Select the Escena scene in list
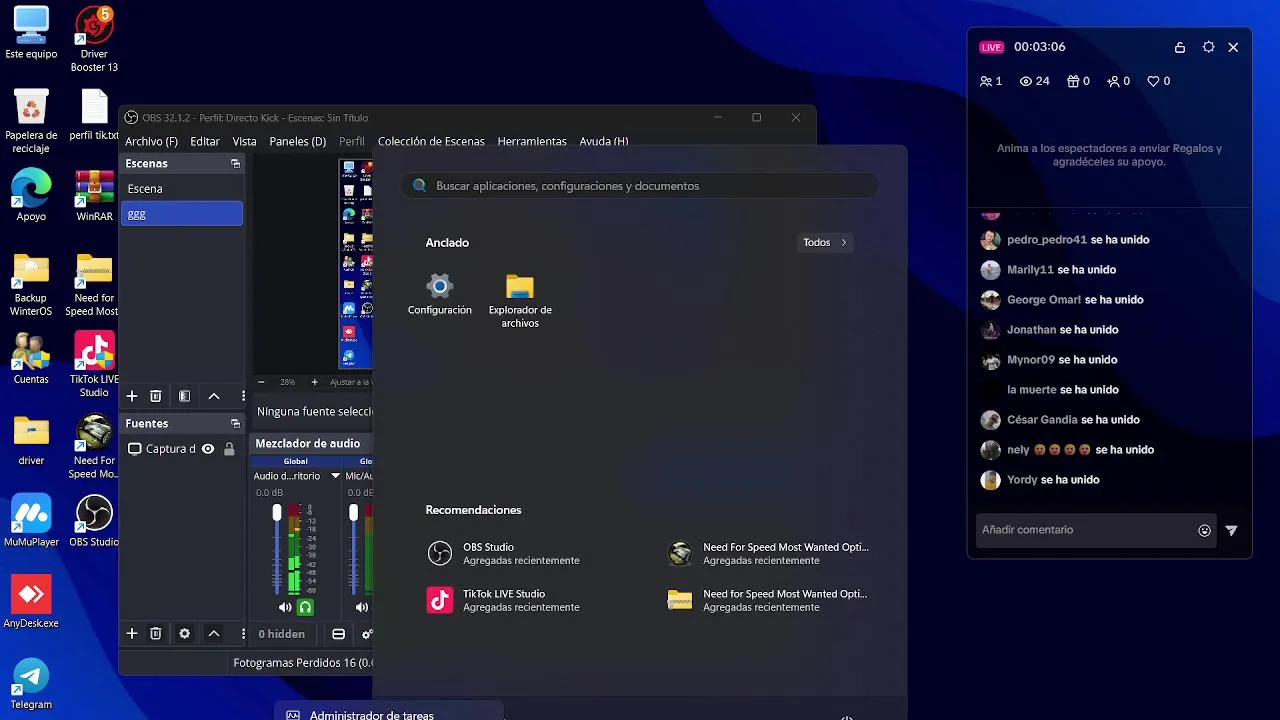Screen dimensions: 1280x720 (x=182, y=189)
